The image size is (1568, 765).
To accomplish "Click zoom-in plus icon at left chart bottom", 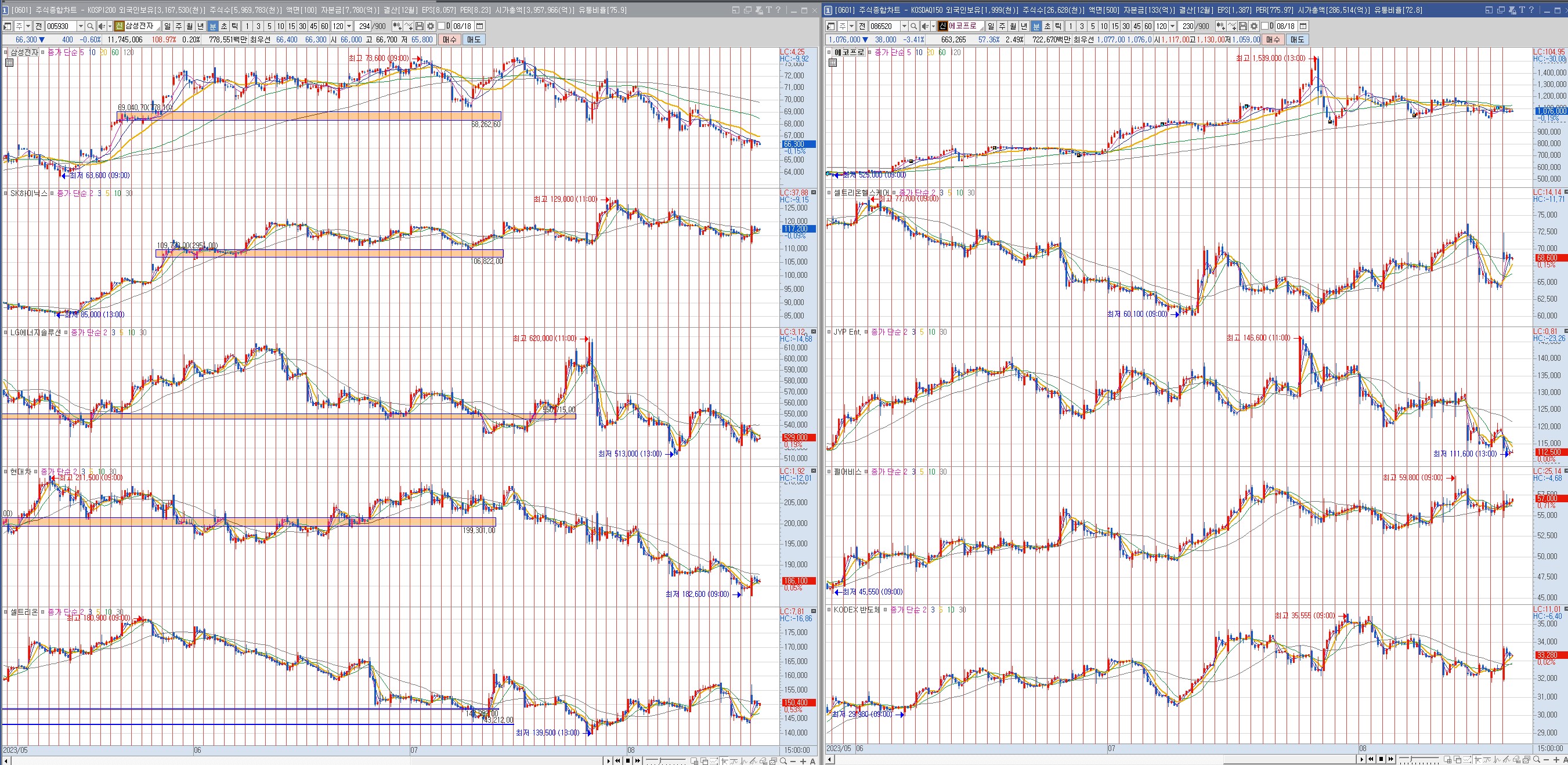I will click(x=803, y=761).
